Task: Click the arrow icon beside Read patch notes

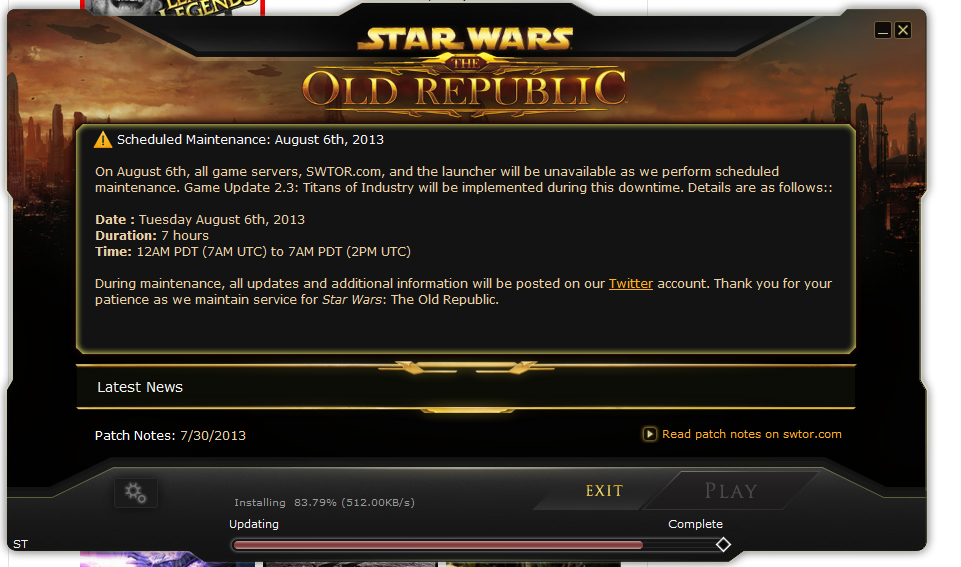Action: (x=649, y=434)
